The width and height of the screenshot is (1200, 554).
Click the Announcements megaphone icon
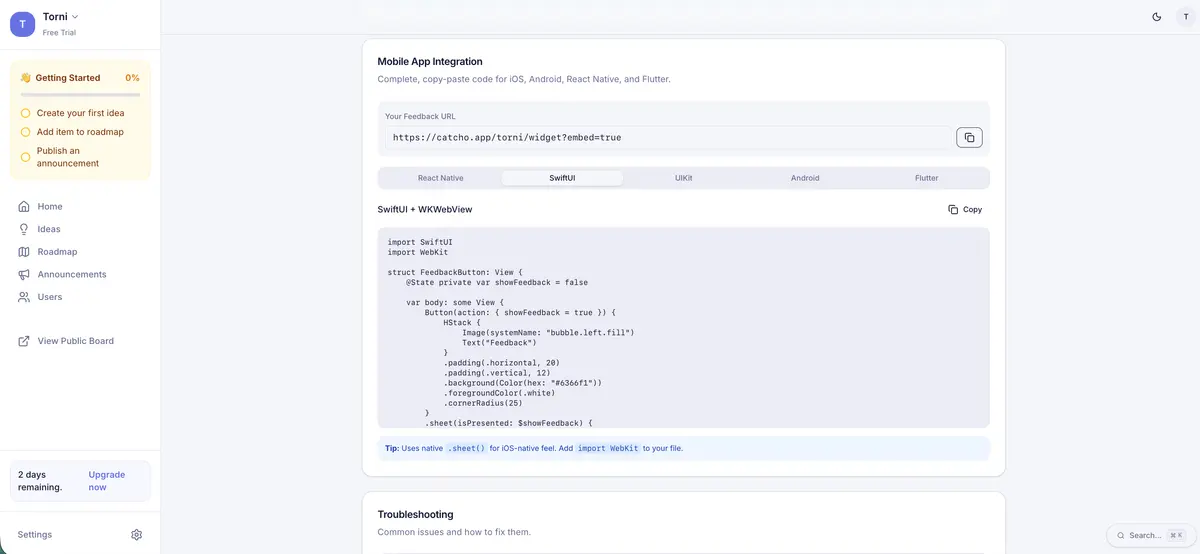pyautogui.click(x=24, y=274)
